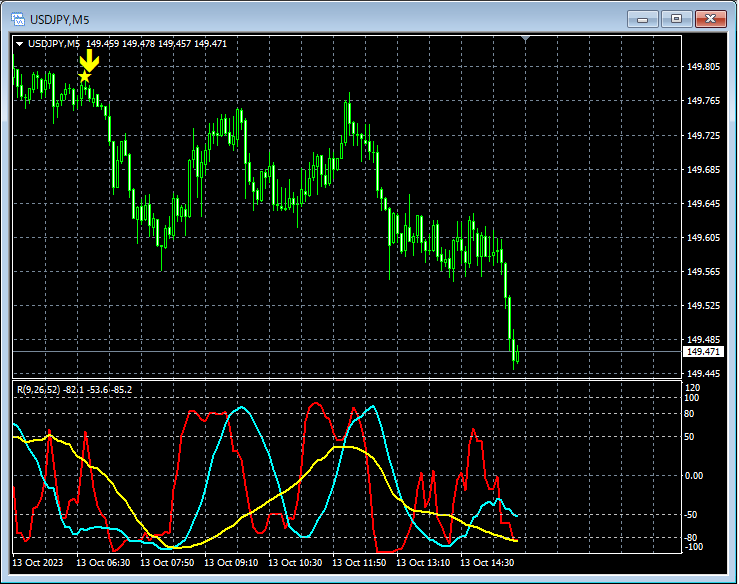
Task: Expand the USDJPY,M5 chart dropdown triangle
Action: (20, 44)
